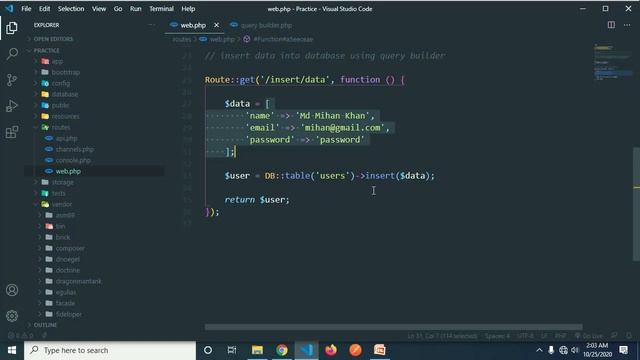Click the Spaces: 4 indentation setting

tap(497, 336)
